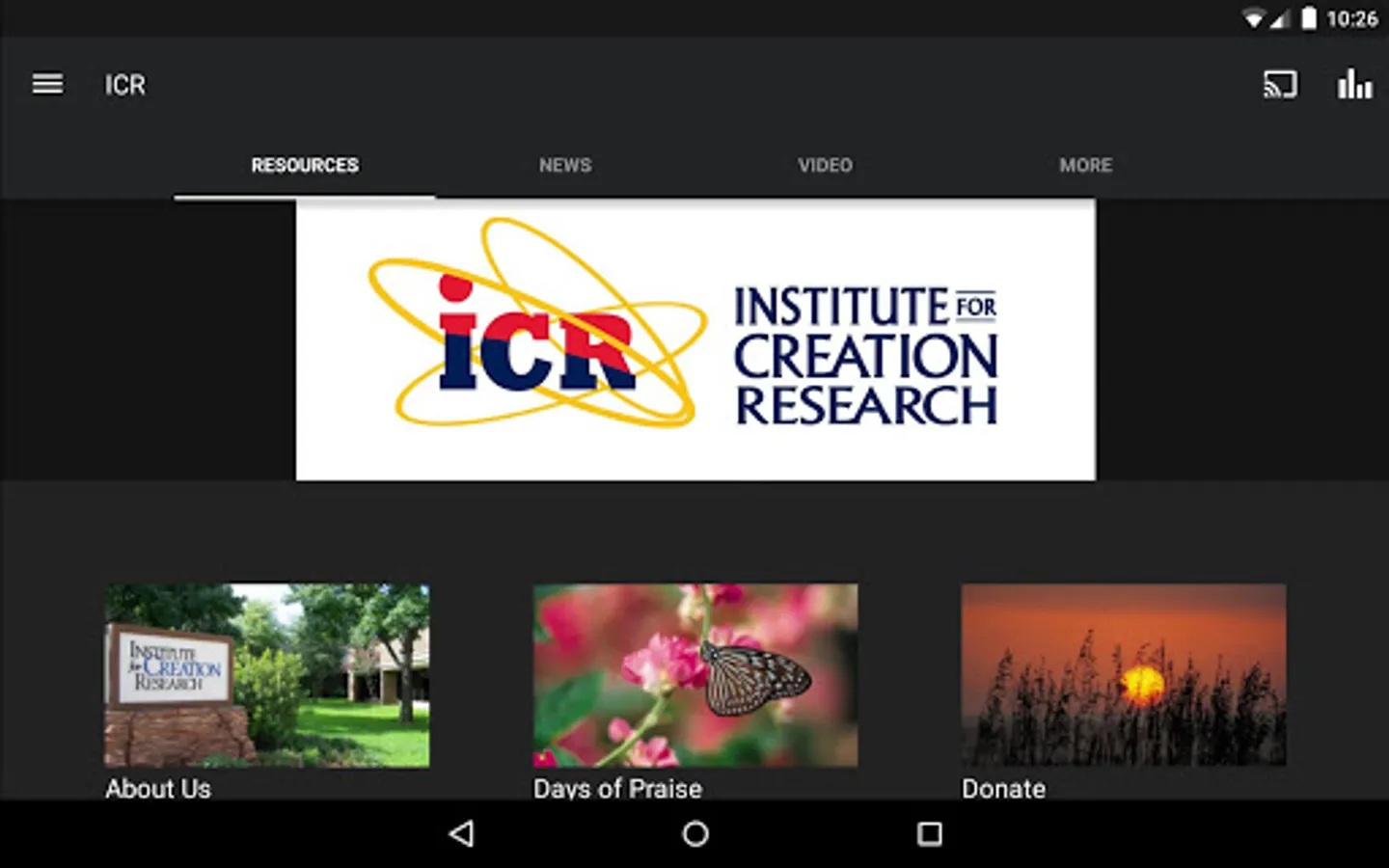Tap the Android recent apps button
Viewport: 1389px width, 868px height.
coord(929,833)
